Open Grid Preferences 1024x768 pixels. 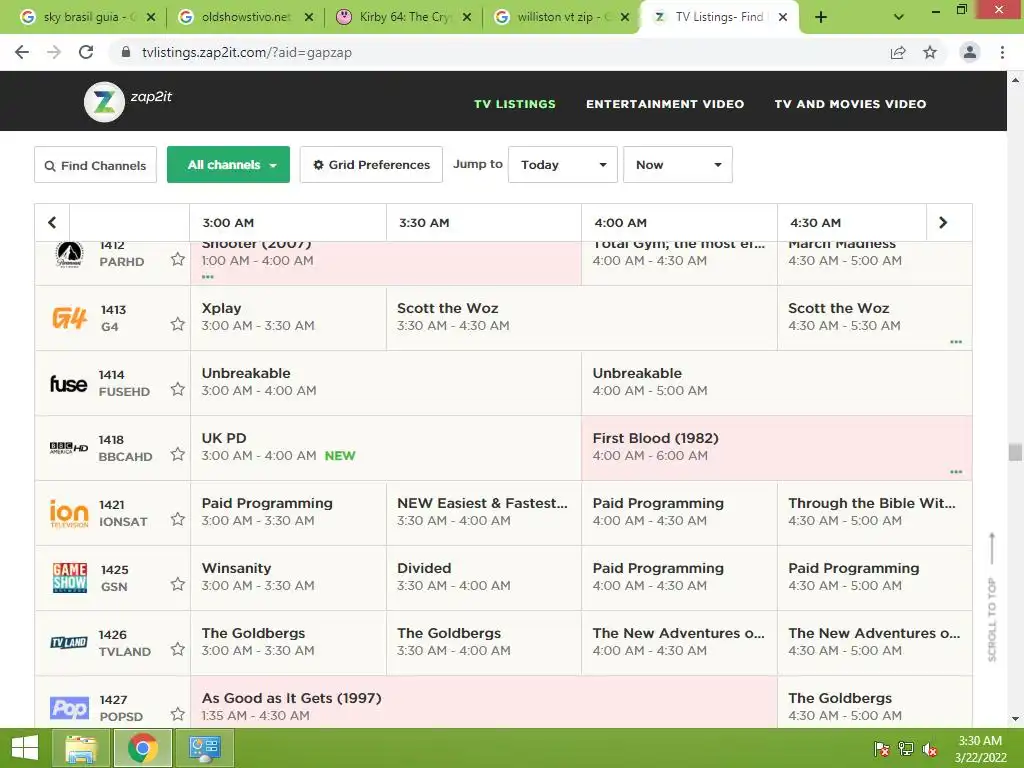(371, 165)
